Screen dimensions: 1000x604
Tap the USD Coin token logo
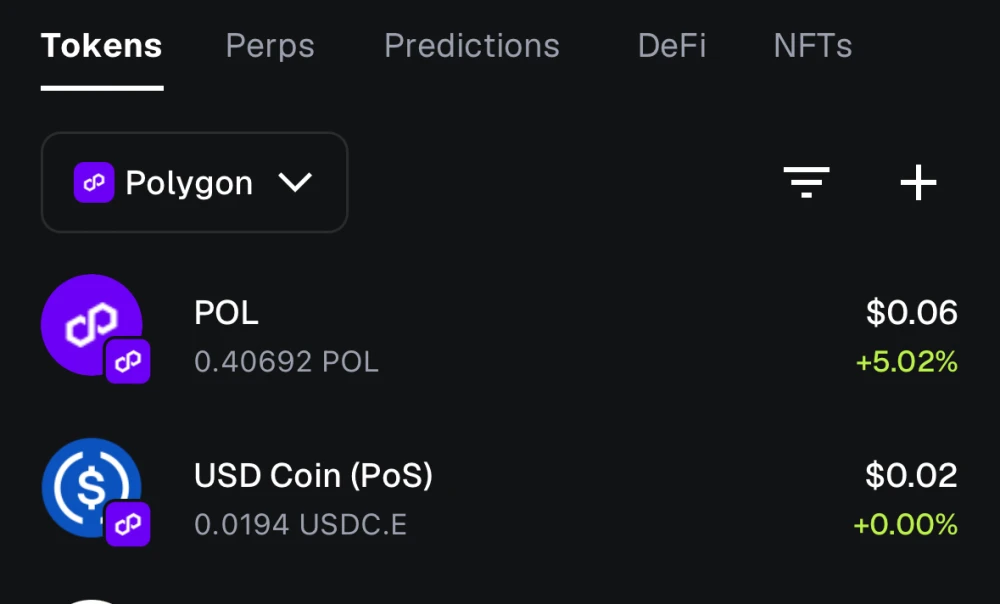(90, 487)
